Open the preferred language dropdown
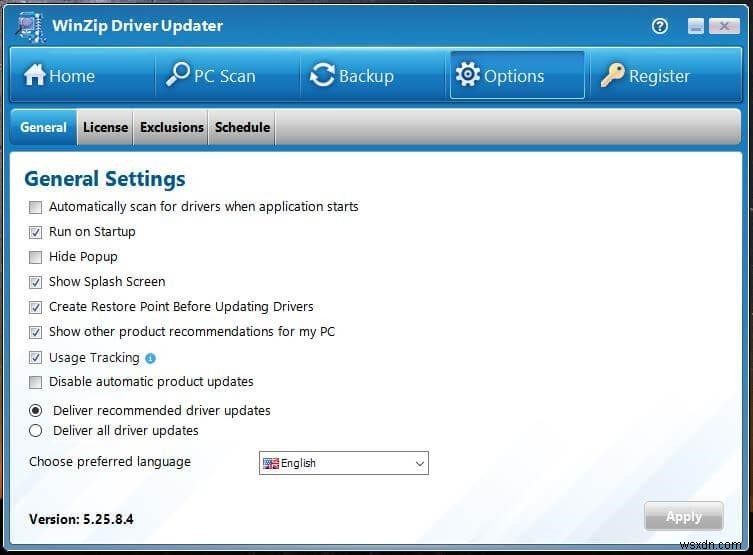The width and height of the screenshot is (753, 555). [x=343, y=463]
